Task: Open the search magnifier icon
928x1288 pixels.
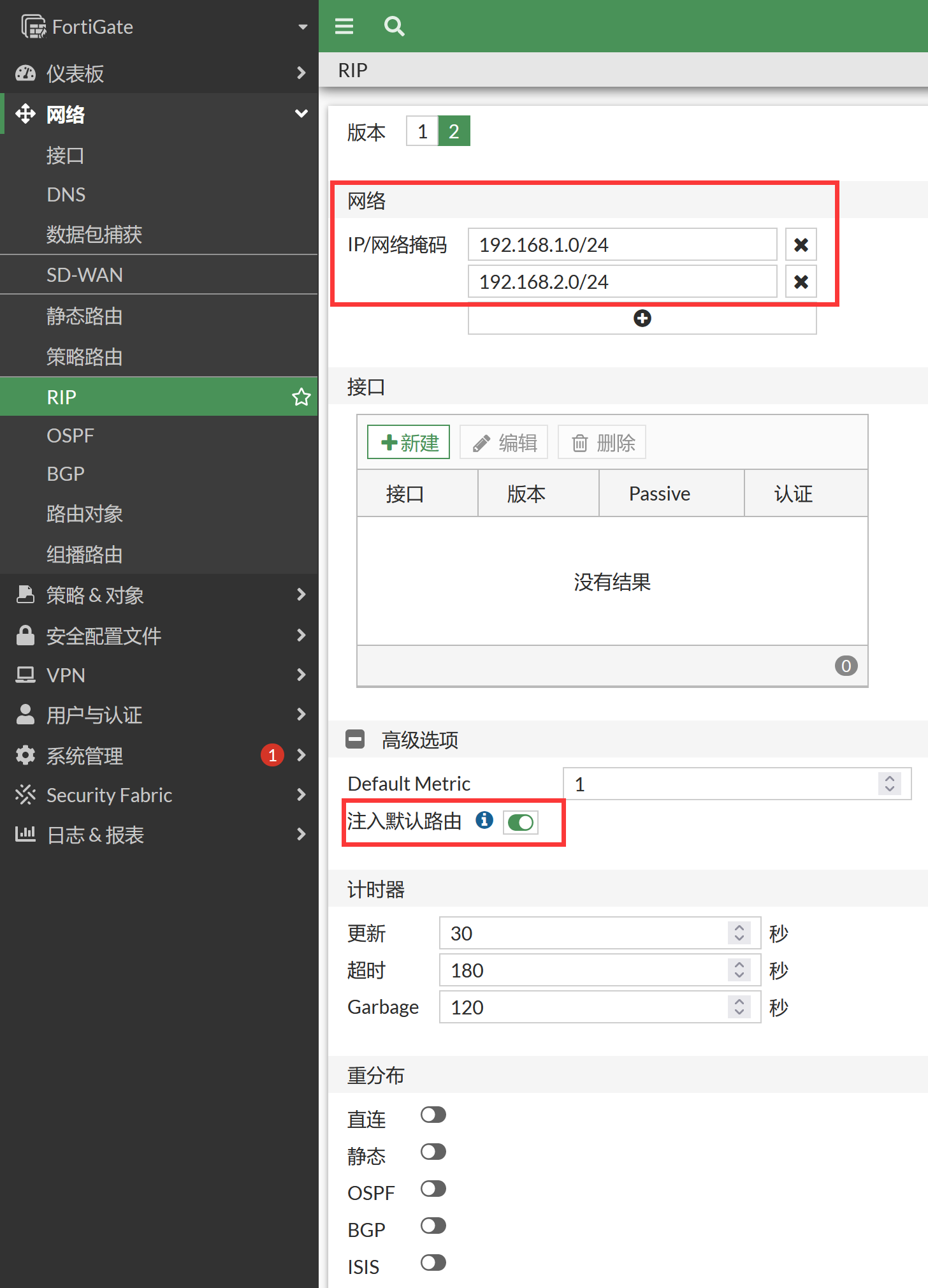Action: [x=394, y=26]
